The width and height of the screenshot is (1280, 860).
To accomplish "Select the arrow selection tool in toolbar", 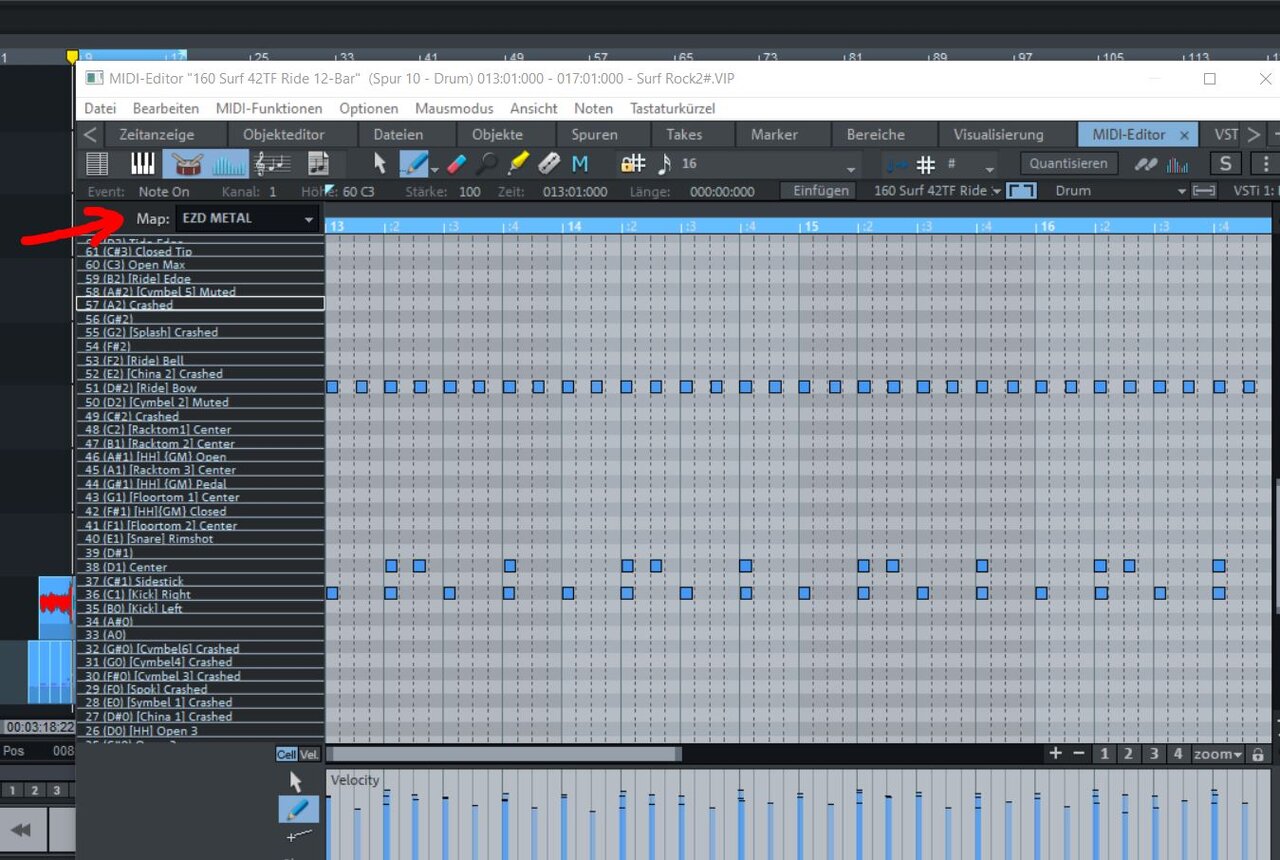I will coord(380,163).
